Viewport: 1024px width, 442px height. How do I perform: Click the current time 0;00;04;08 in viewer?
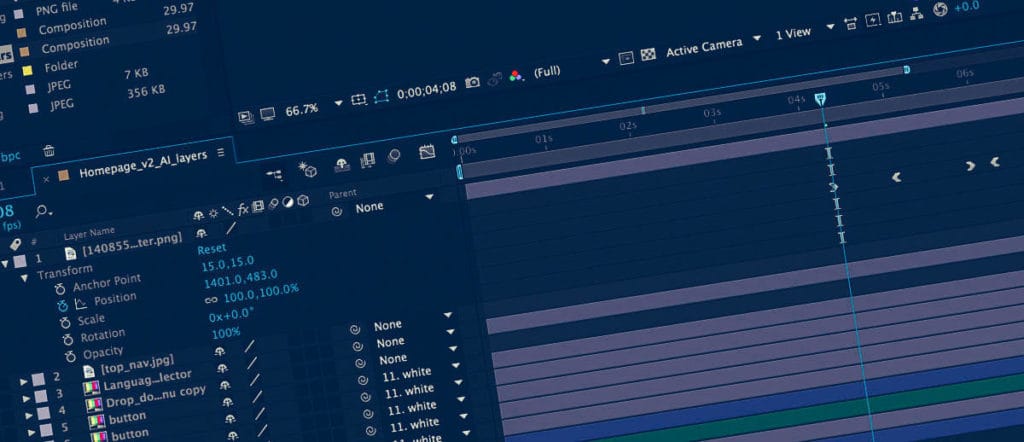point(426,89)
